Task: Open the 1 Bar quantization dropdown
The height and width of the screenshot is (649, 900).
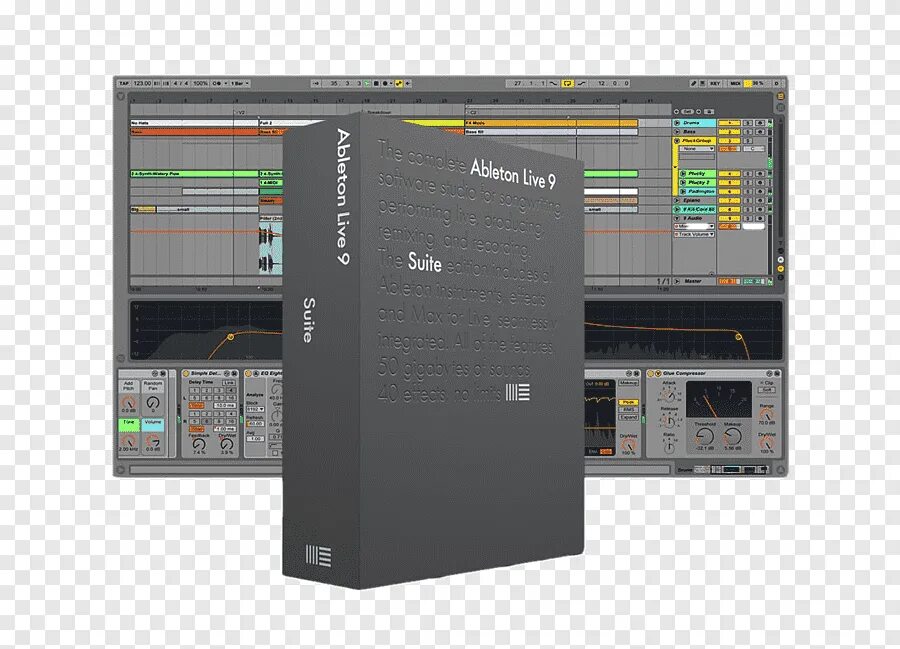Action: [240, 83]
